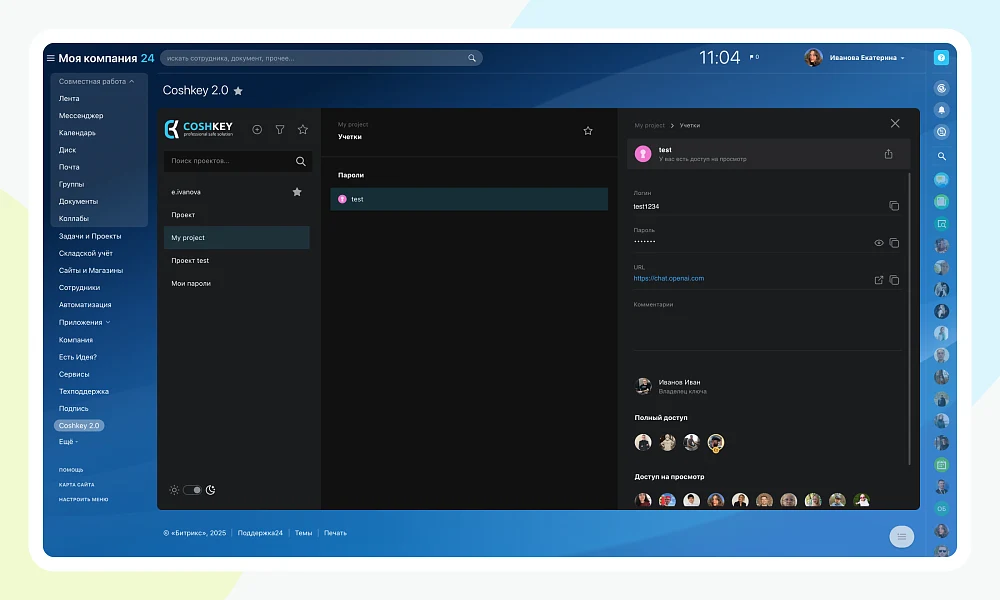
Task: Open Мессенджер in the left menu
Action: [x=81, y=115]
